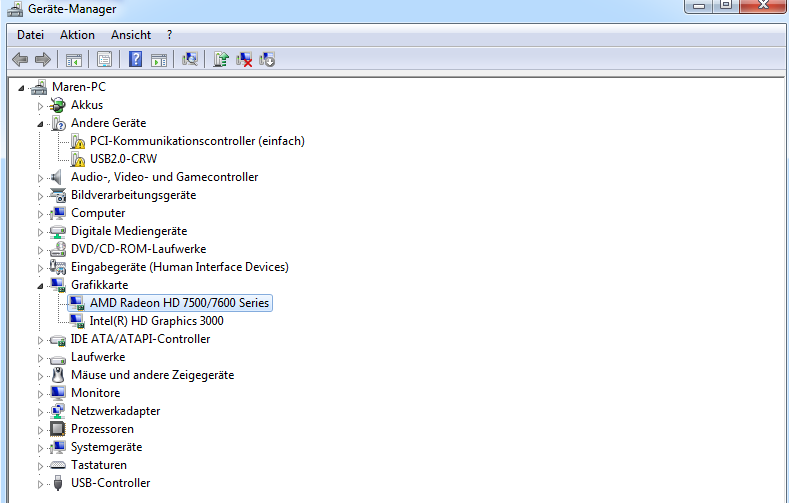Expand the Monitore node
Viewport: 789px width, 503px height.
(40, 394)
